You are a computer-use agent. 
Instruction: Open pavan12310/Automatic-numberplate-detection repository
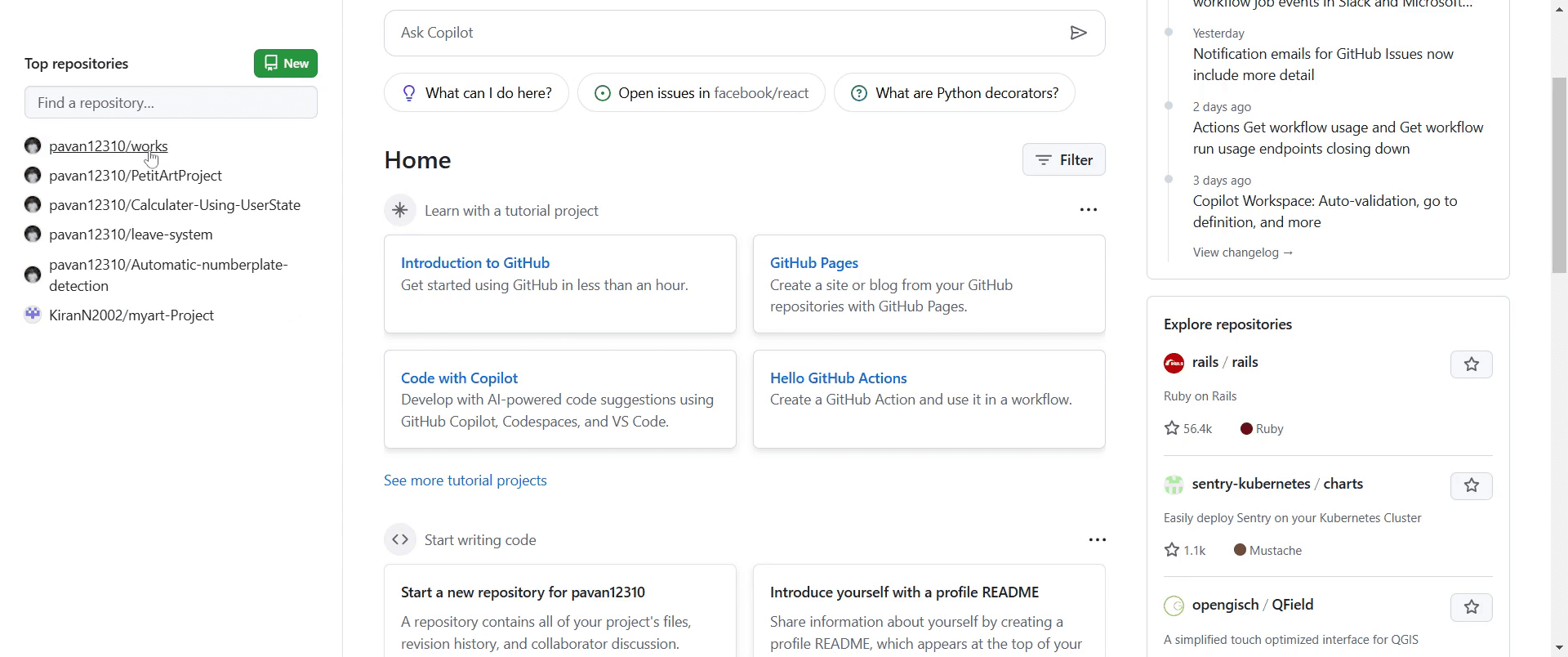(x=168, y=275)
